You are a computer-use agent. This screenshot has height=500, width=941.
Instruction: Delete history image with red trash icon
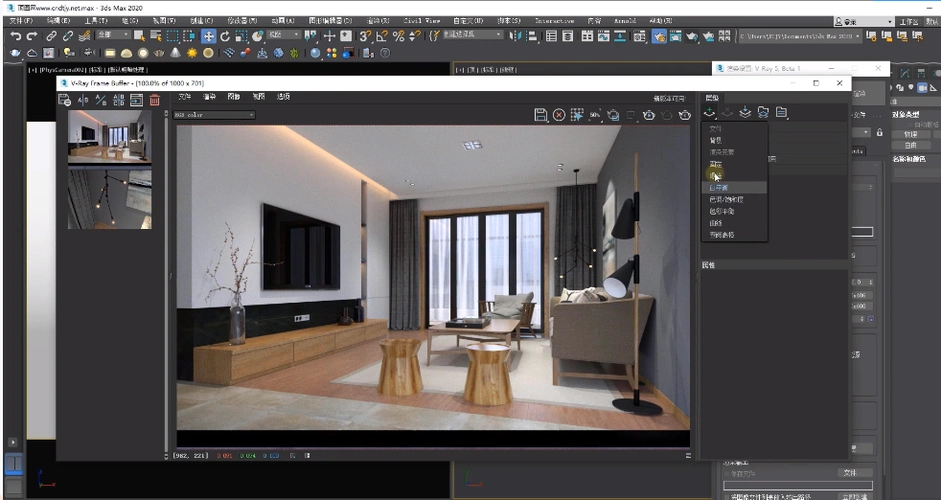click(155, 100)
